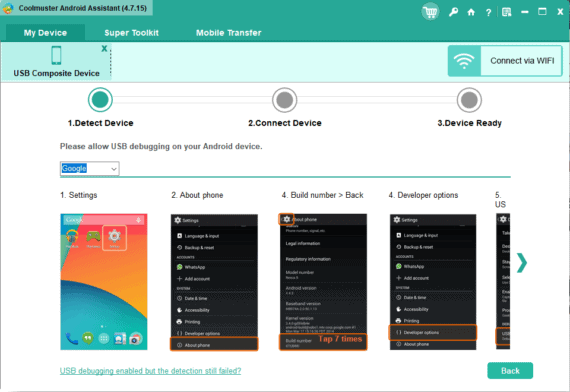Select the USB Composite Device phone icon
Image resolution: width=570 pixels, height=392 pixels.
coord(56,55)
